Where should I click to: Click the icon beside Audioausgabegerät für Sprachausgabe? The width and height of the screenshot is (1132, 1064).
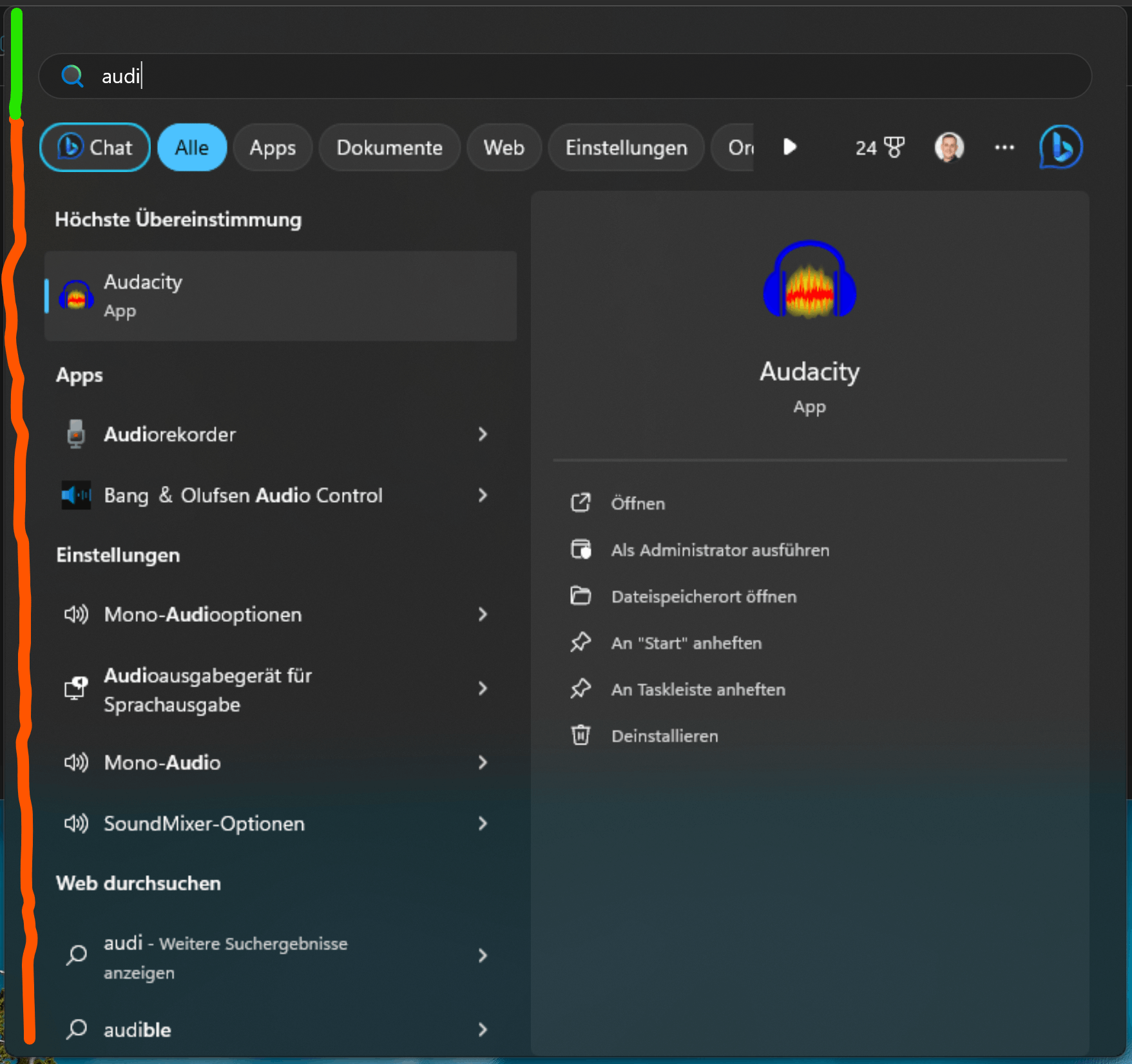coord(76,688)
